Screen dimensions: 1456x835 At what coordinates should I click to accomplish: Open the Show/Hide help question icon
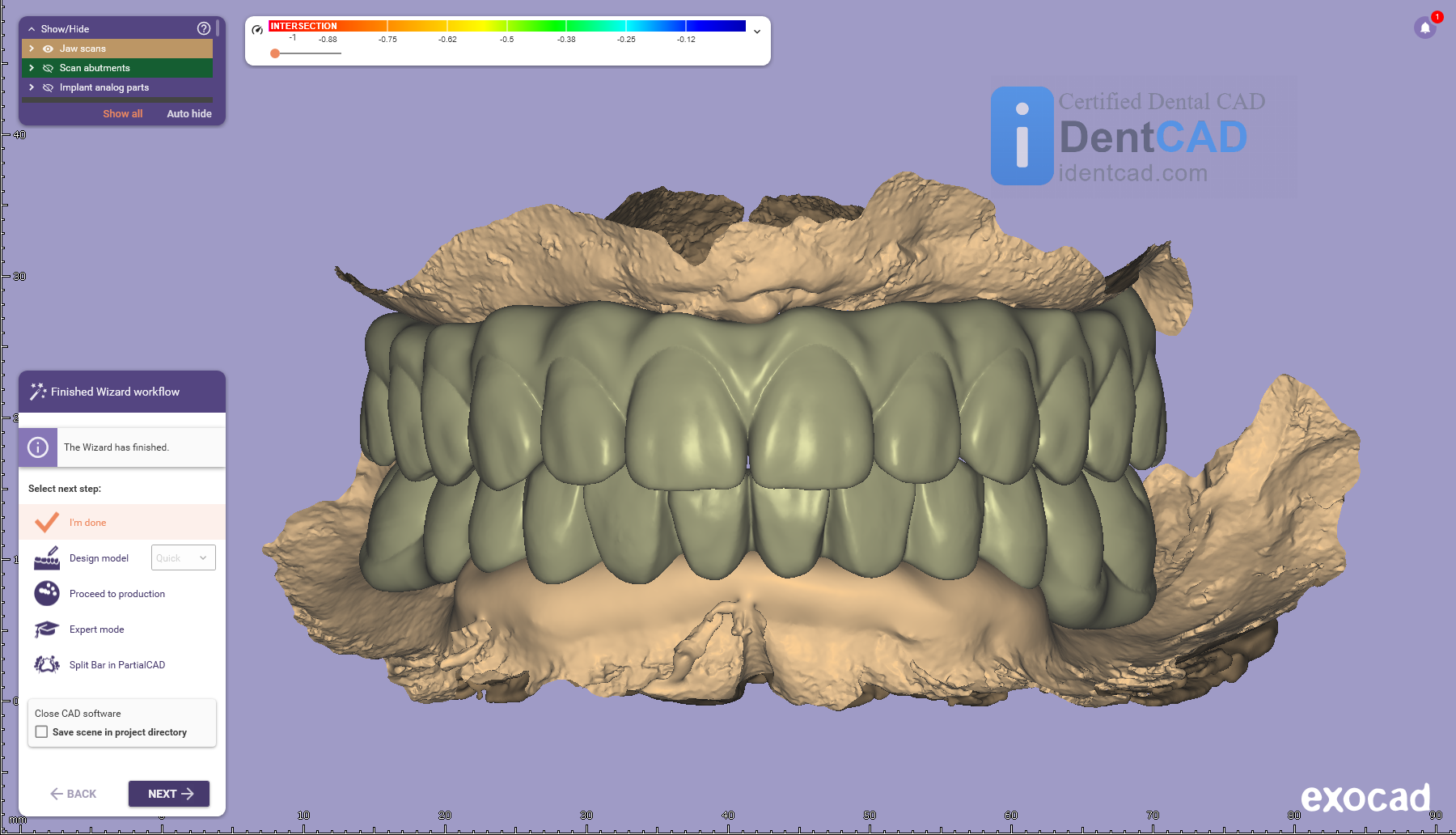tap(204, 28)
